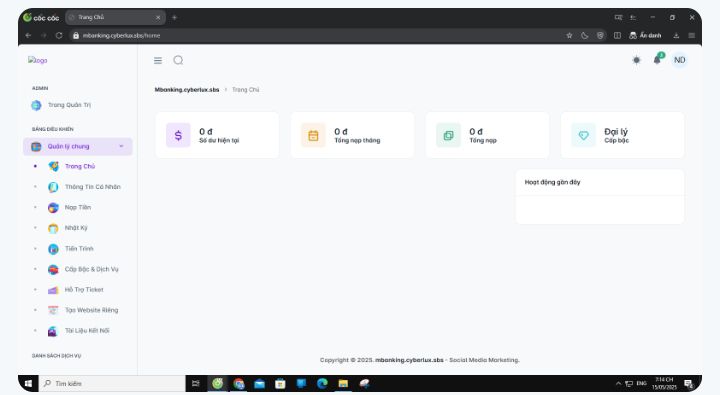Click the Quản lý chung icon
This screenshot has width=720, height=395.
pos(36,147)
